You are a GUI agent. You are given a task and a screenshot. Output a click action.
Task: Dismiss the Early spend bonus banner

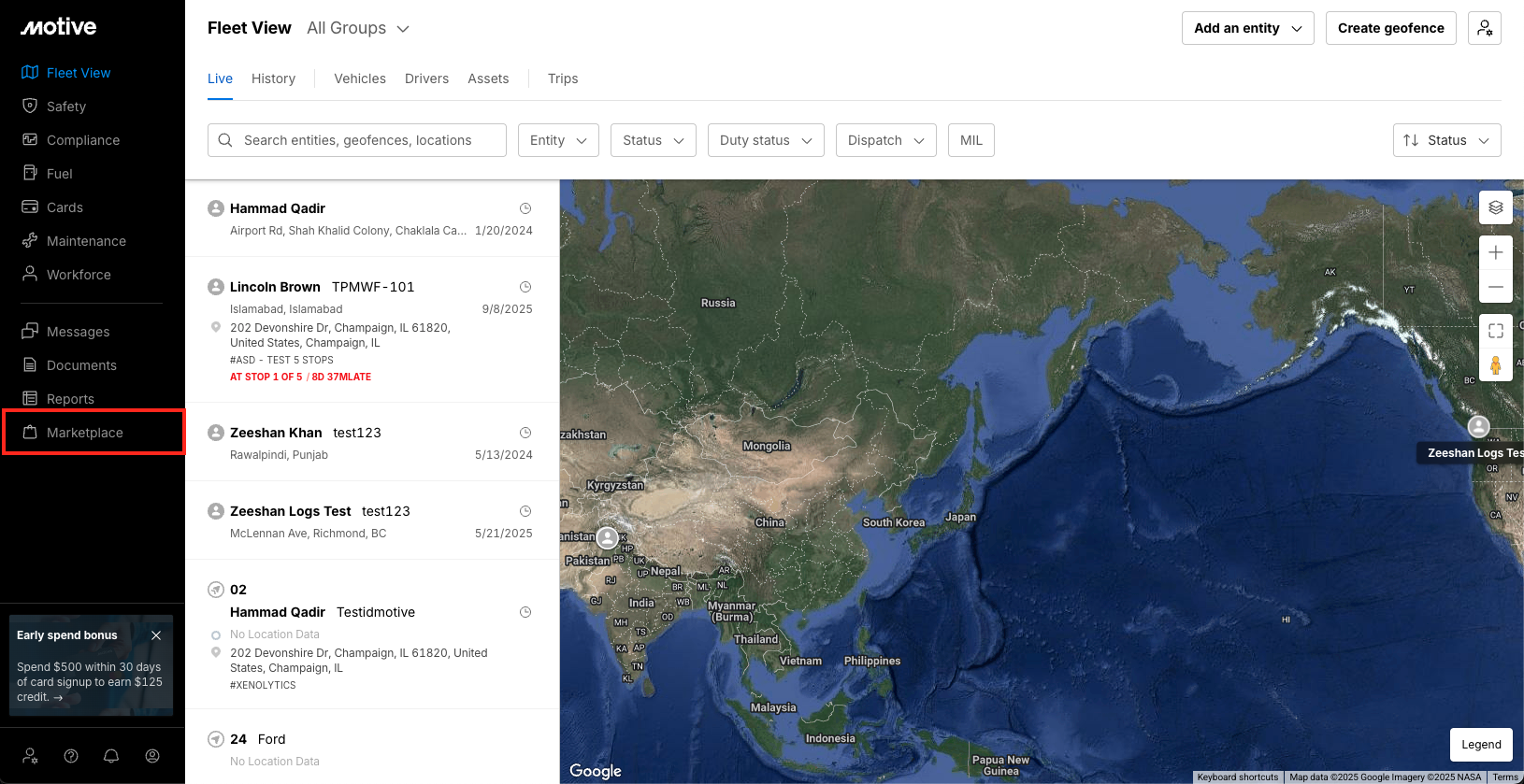click(x=156, y=635)
